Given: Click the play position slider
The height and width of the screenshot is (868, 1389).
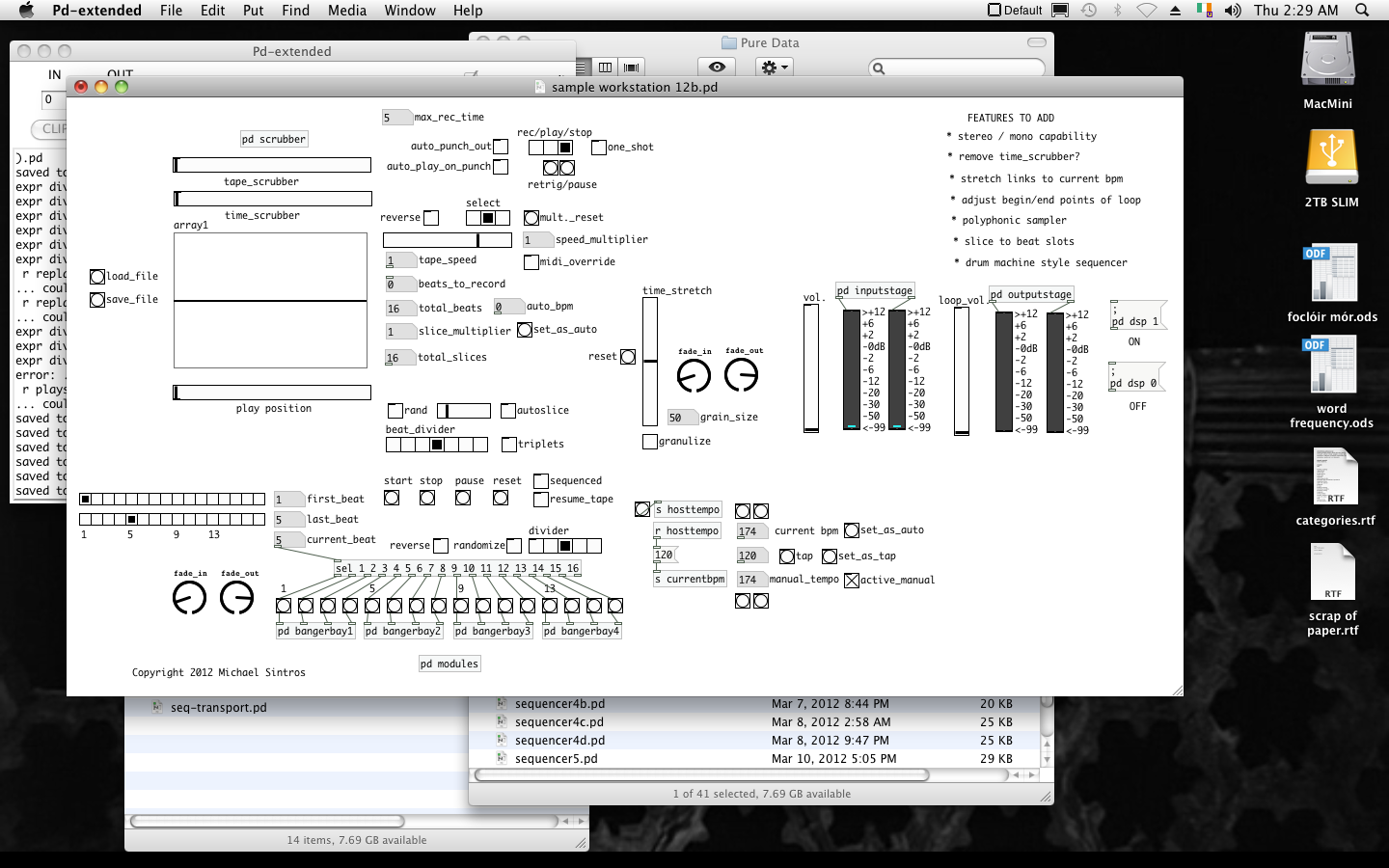Looking at the screenshot, I should pos(272,393).
